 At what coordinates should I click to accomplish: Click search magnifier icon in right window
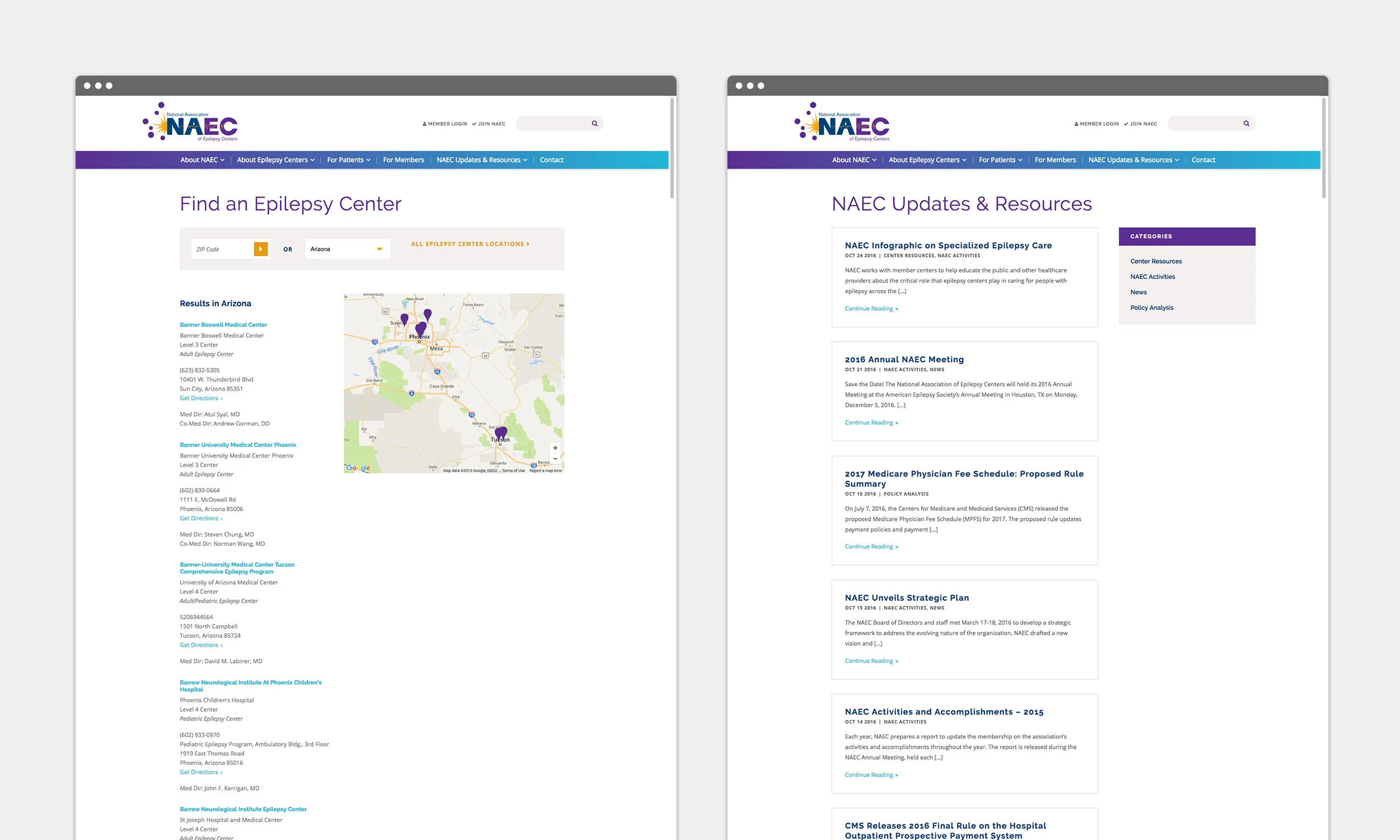click(1246, 123)
